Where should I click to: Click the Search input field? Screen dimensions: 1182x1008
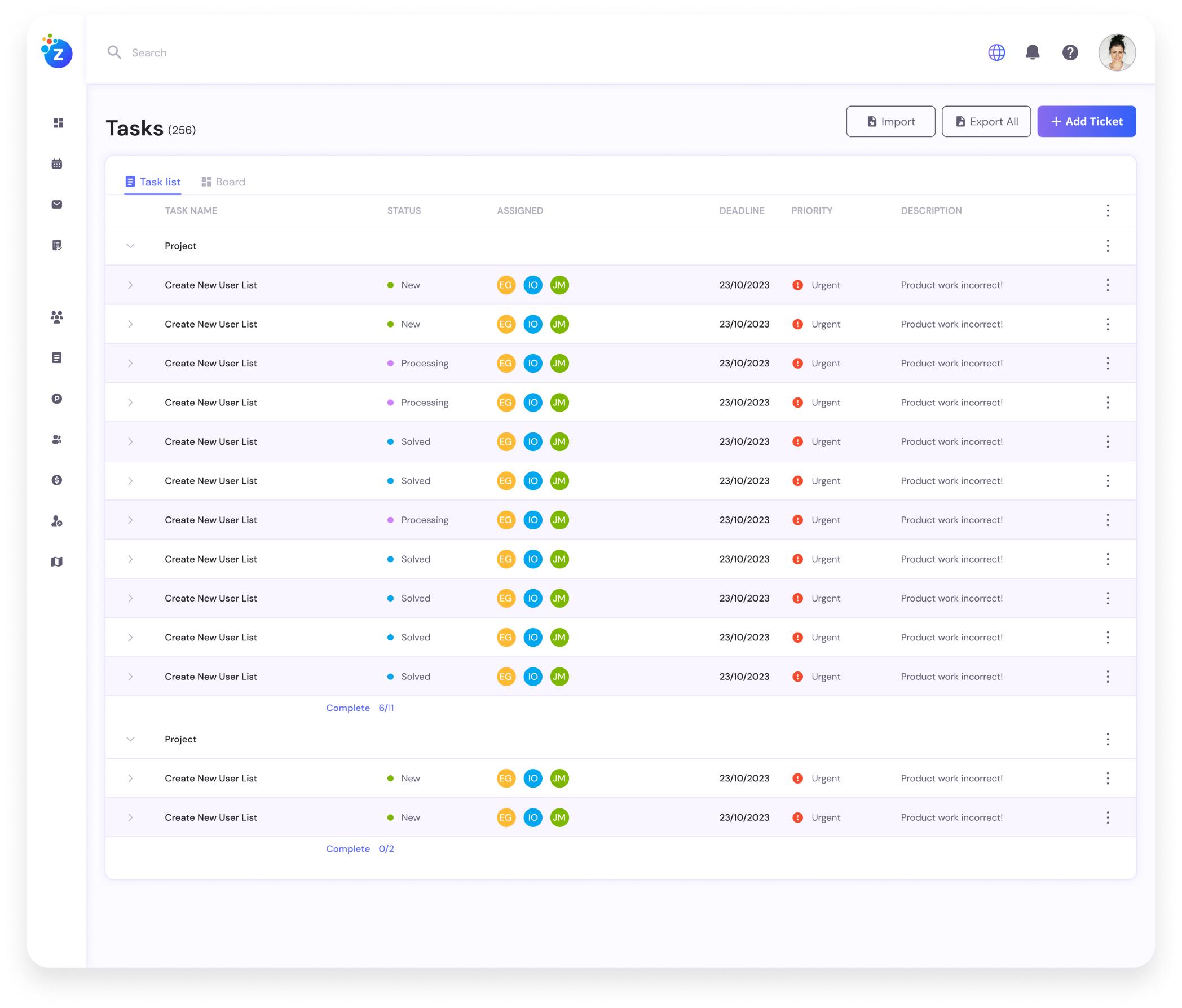399,52
